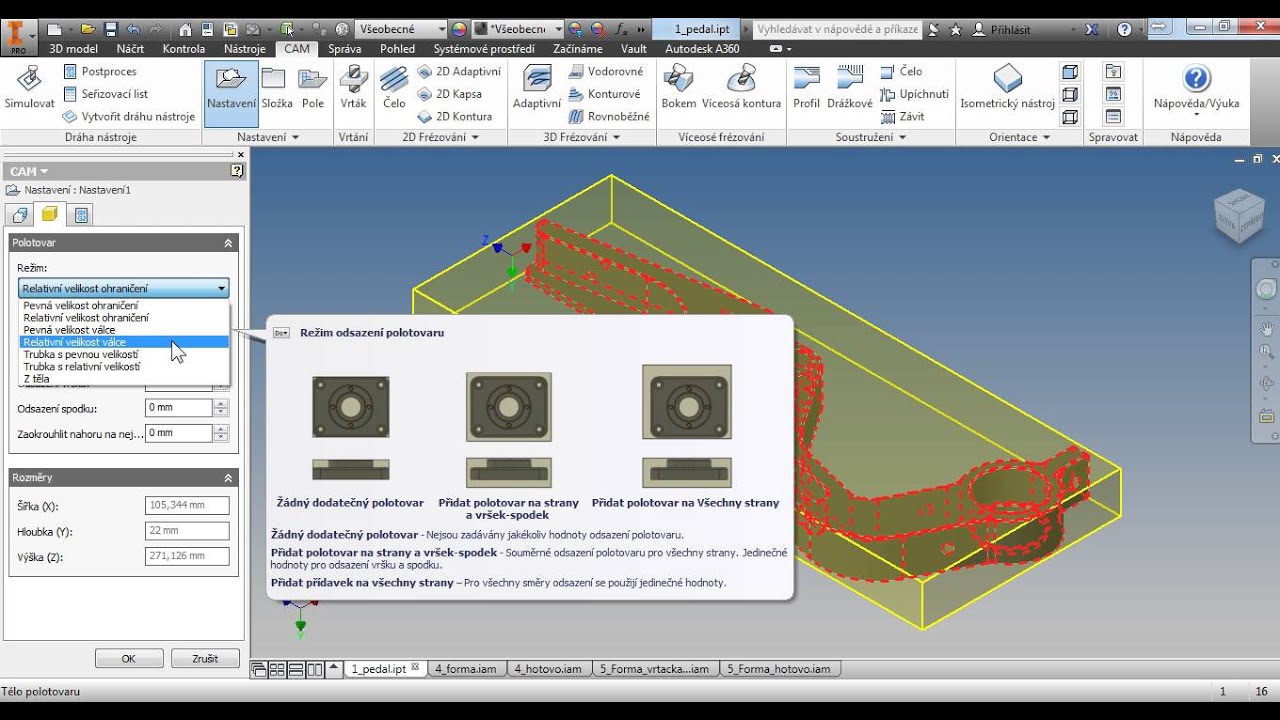Open Seřizovací list setup sheet

click(x=105, y=94)
